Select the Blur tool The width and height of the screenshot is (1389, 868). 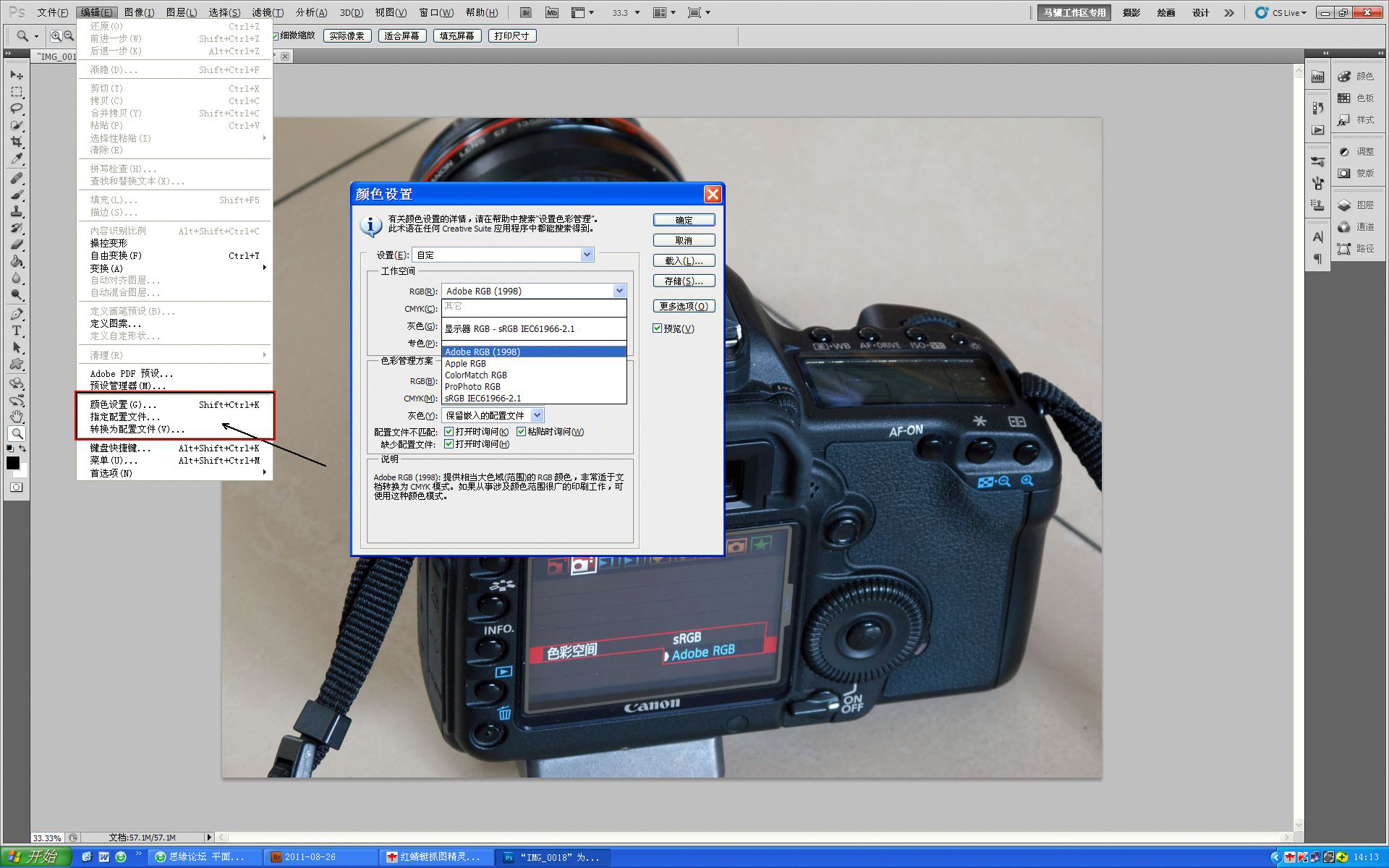(17, 278)
